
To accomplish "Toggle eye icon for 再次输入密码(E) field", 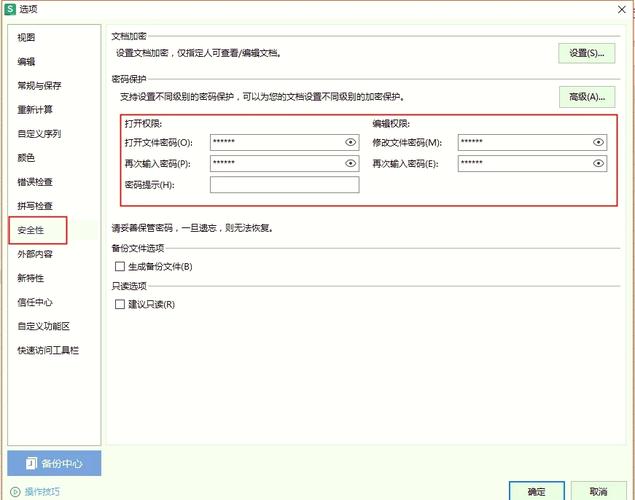I will click(x=598, y=163).
